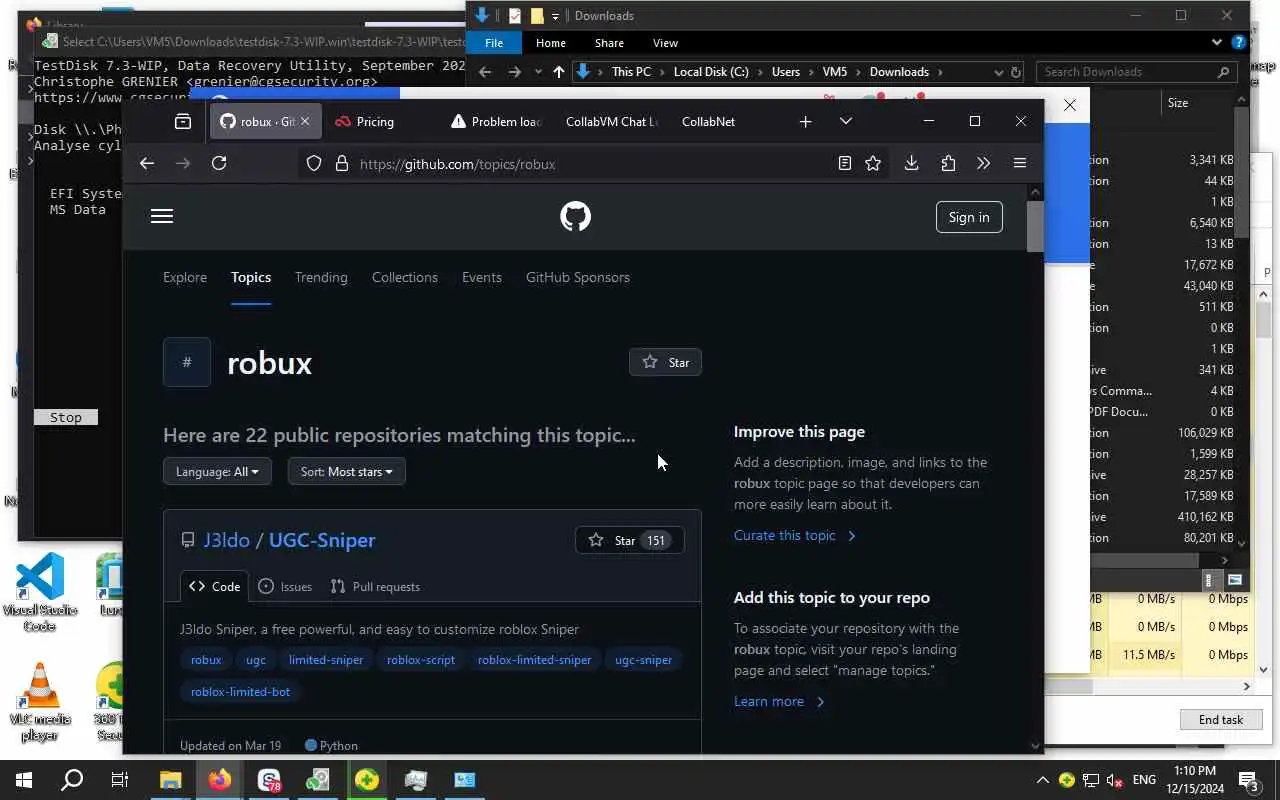Open new Firefox tab
Screen dimensions: 1280x800
coord(805,121)
